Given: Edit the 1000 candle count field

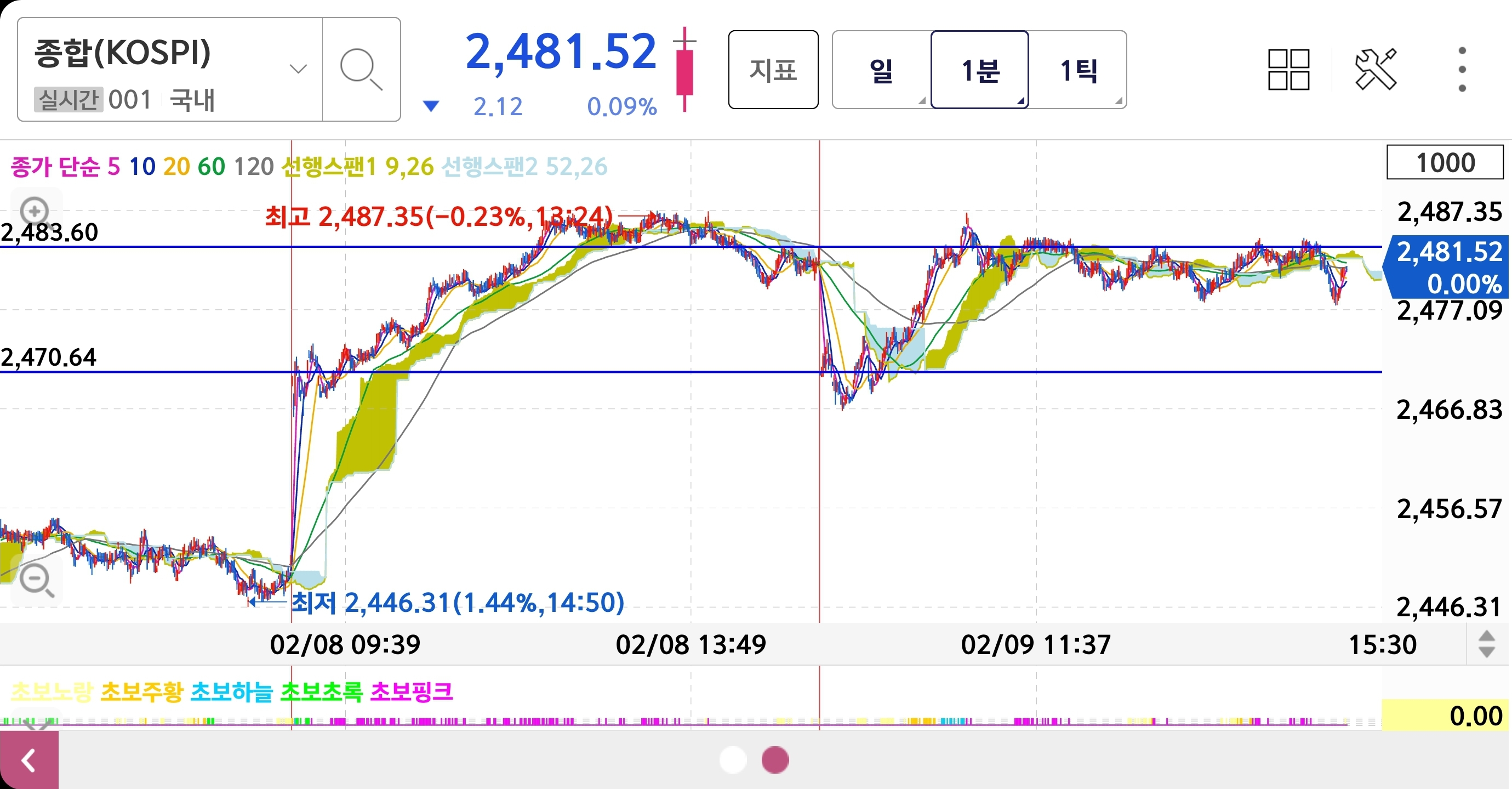Looking at the screenshot, I should click(1445, 163).
